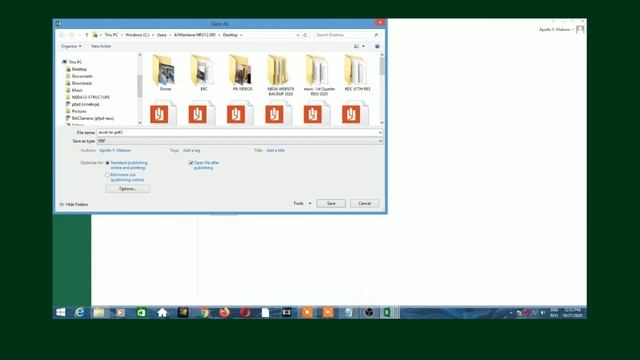Navigate to Windows (C:) in address path
The width and height of the screenshot is (640, 360).
click(137, 35)
